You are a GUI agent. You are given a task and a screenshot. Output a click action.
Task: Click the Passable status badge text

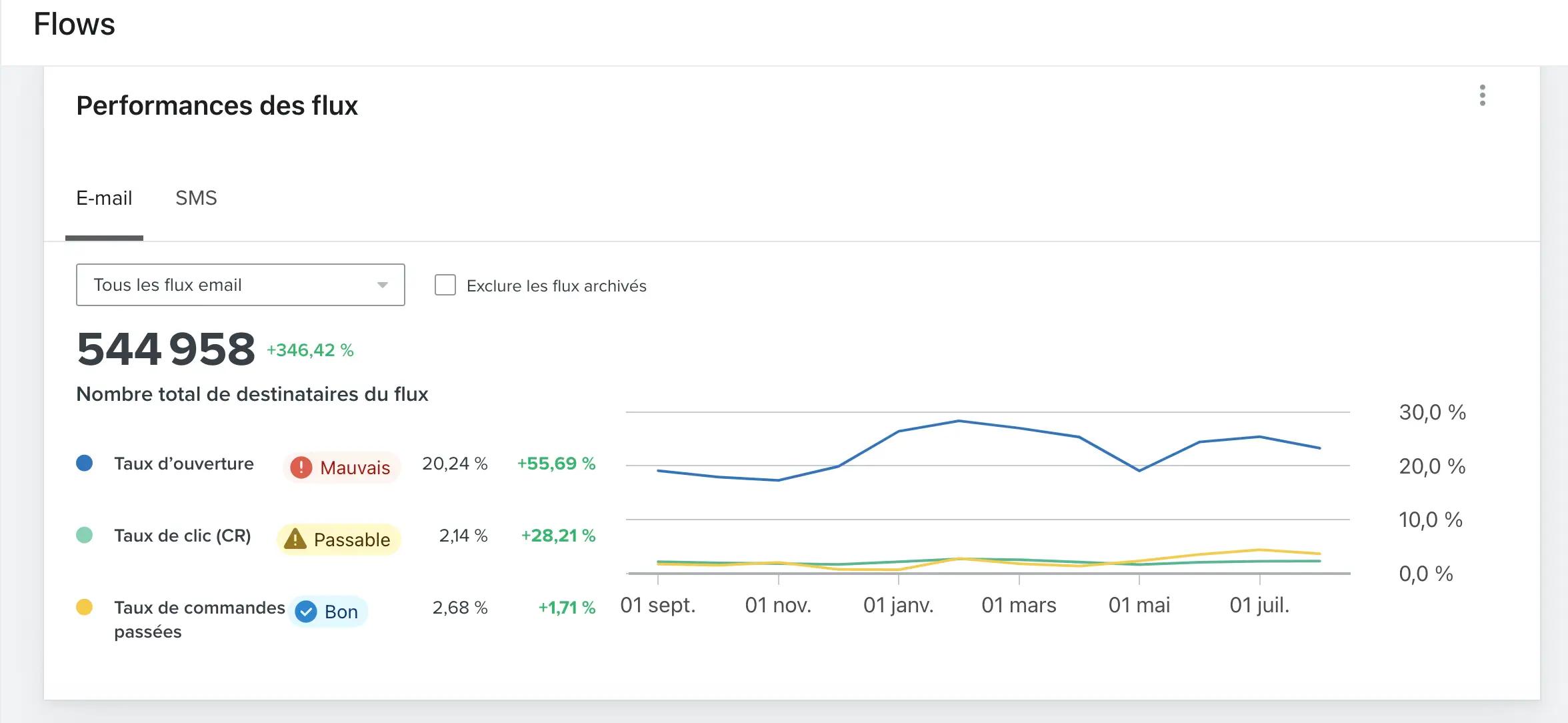click(x=351, y=540)
